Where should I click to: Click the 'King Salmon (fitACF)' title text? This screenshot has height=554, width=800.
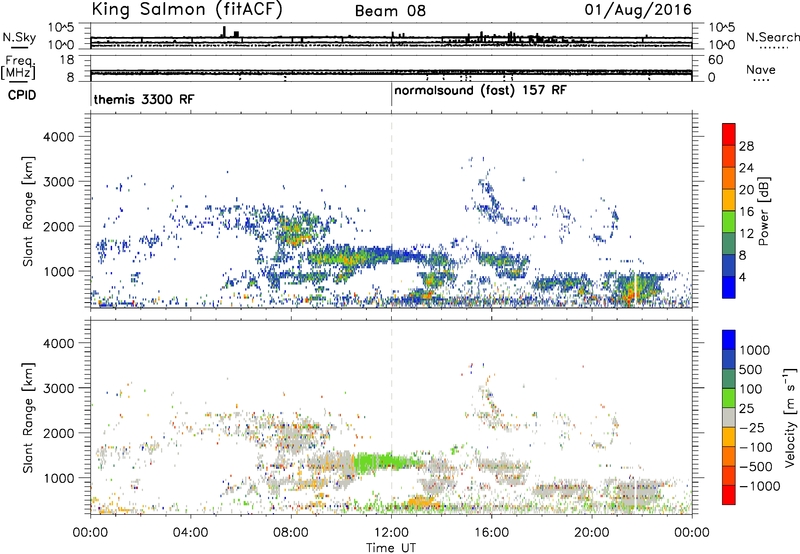[187, 9]
